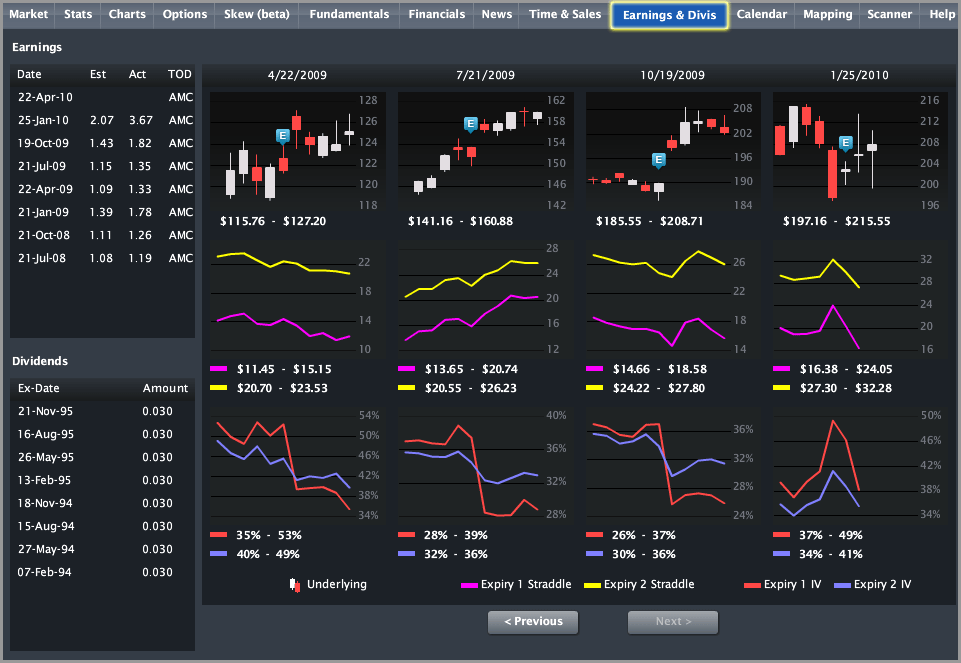
Task: Click the 7/21/2009 implied volatility chart
Action: point(485,465)
